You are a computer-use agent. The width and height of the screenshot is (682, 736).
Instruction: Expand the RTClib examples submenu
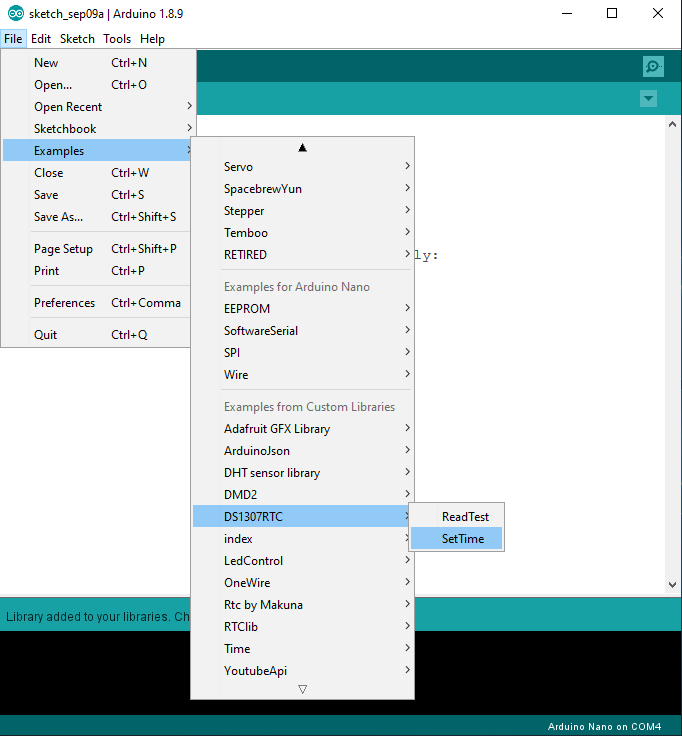pos(302,627)
